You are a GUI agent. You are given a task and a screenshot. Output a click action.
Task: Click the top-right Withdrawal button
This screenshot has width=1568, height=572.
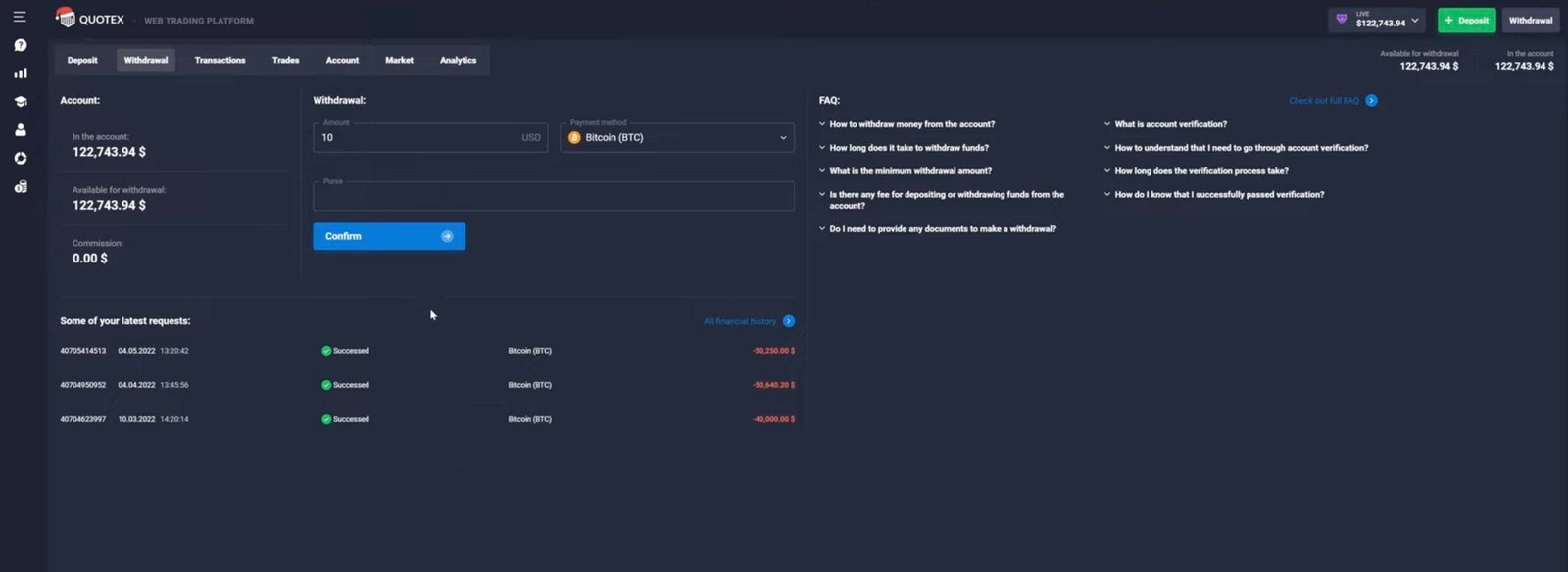1531,20
